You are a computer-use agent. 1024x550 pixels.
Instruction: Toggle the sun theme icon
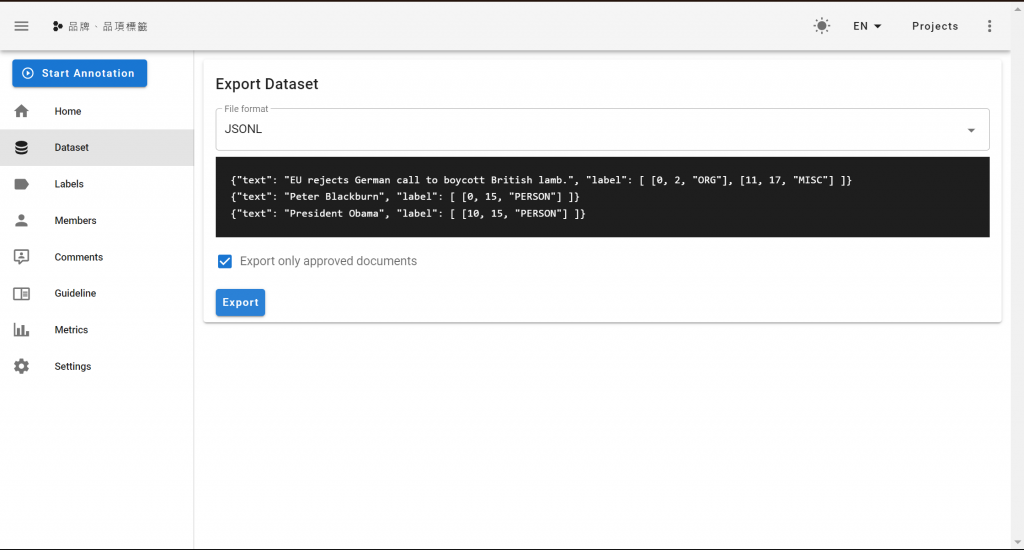click(822, 26)
